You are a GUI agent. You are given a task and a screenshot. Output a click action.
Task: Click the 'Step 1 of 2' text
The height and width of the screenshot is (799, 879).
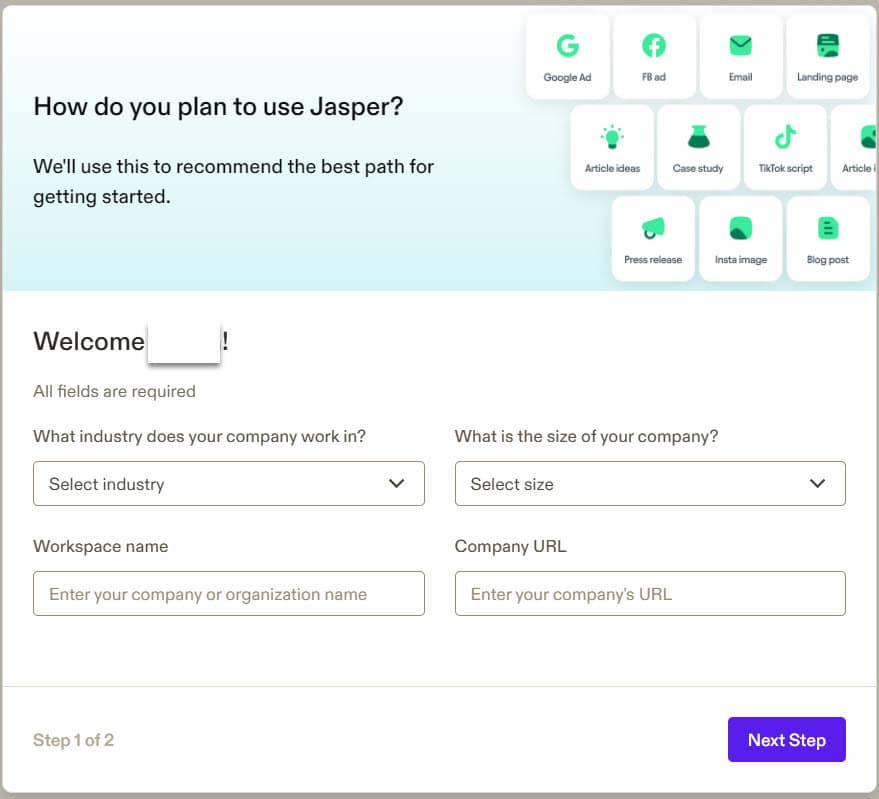point(73,740)
